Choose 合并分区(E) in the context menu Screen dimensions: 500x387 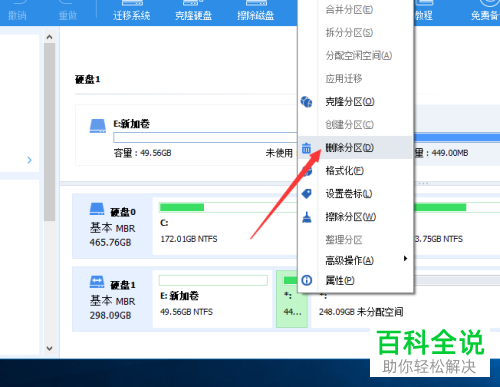tap(355, 10)
